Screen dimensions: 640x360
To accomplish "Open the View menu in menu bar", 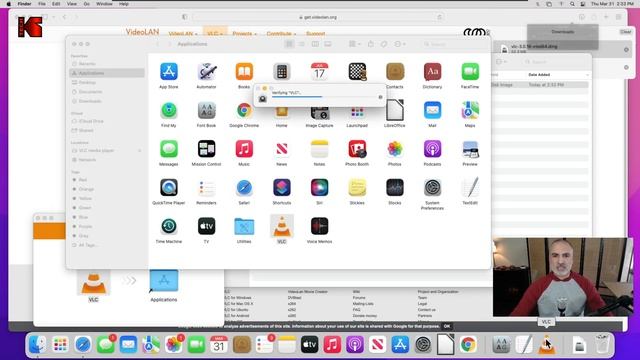I will tap(71, 4).
